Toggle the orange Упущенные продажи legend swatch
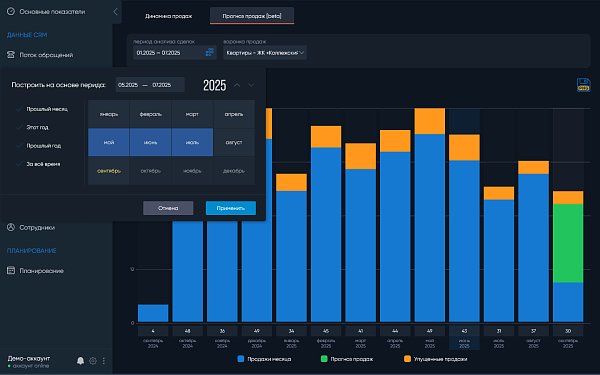The width and height of the screenshot is (600, 375). coord(407,359)
